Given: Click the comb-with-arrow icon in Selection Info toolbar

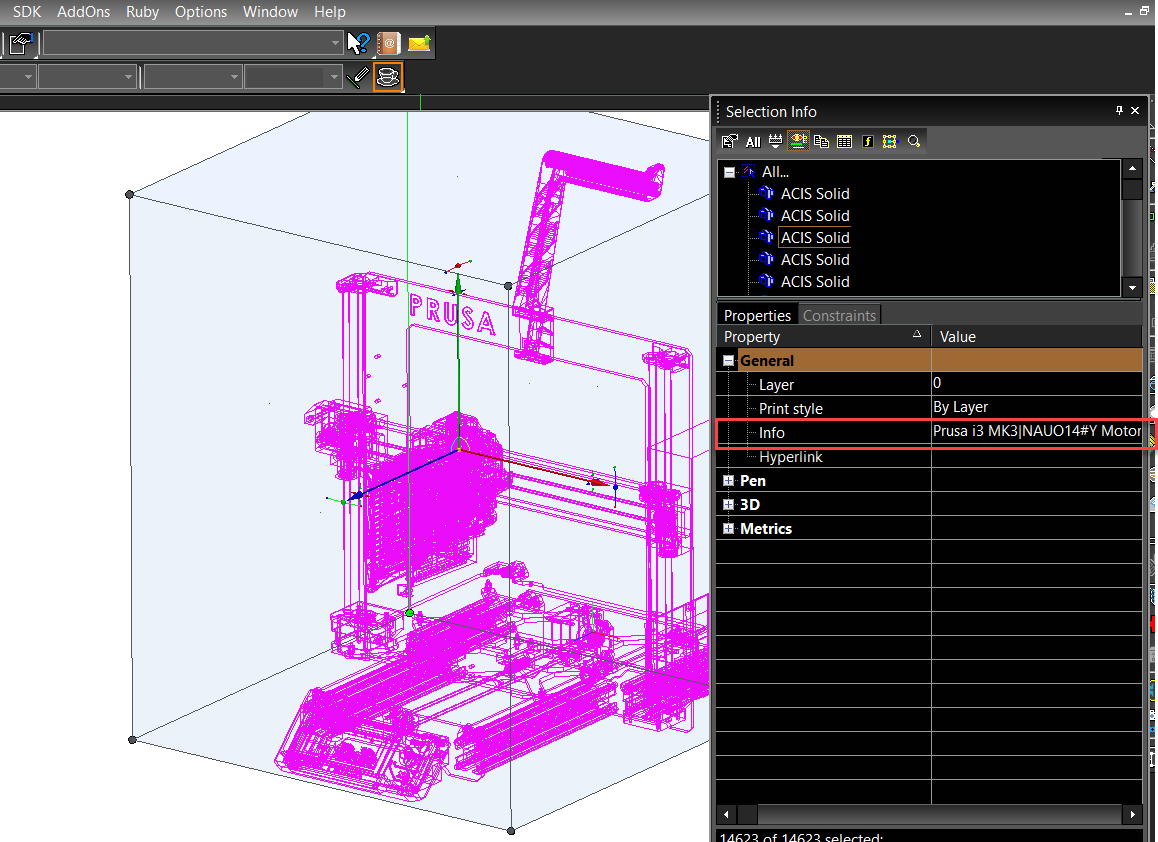Looking at the screenshot, I should (x=775, y=141).
